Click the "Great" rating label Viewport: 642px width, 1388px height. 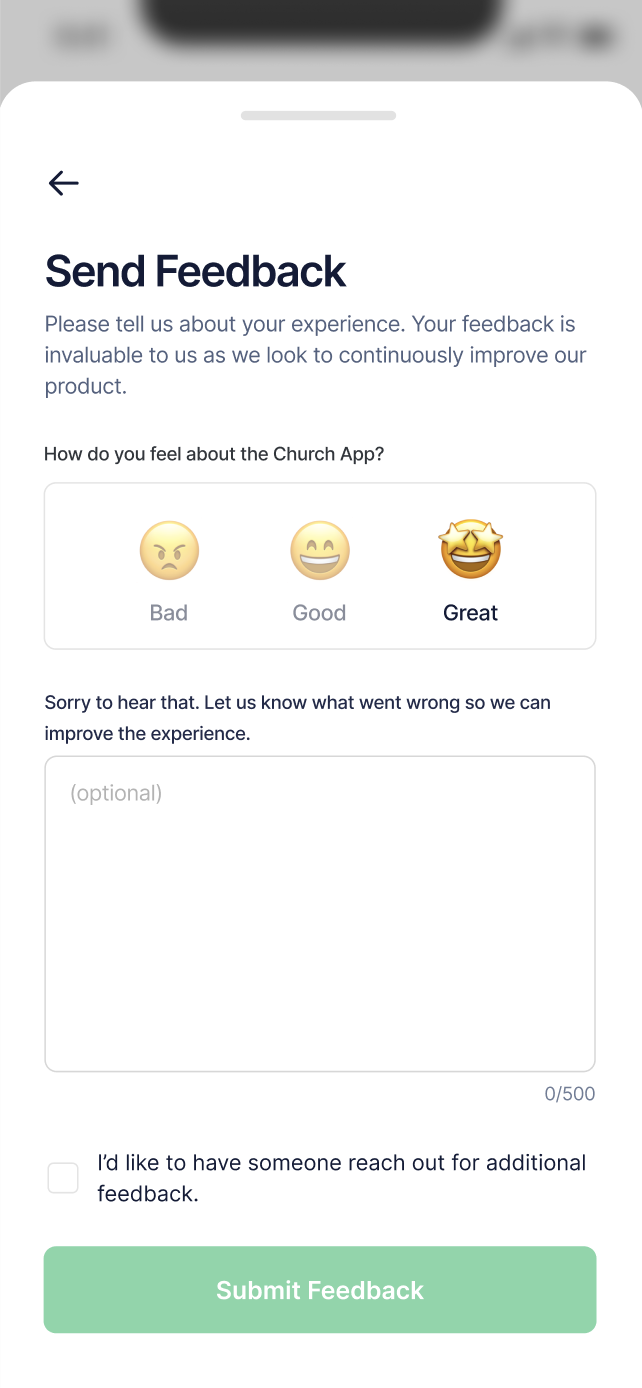(x=470, y=613)
